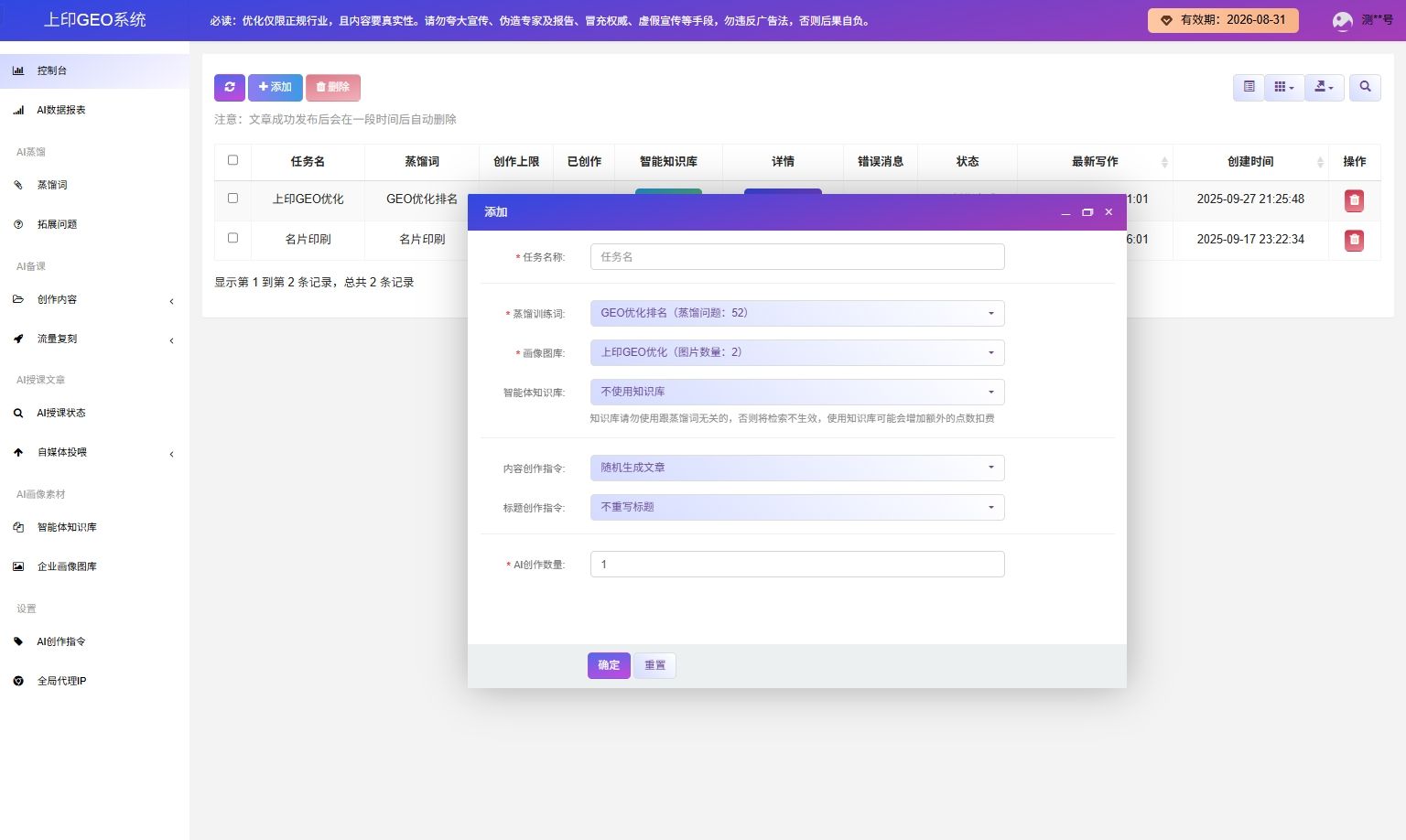Image resolution: width=1406 pixels, height=840 pixels.
Task: Click the 任务名称 input field
Action: click(x=796, y=257)
